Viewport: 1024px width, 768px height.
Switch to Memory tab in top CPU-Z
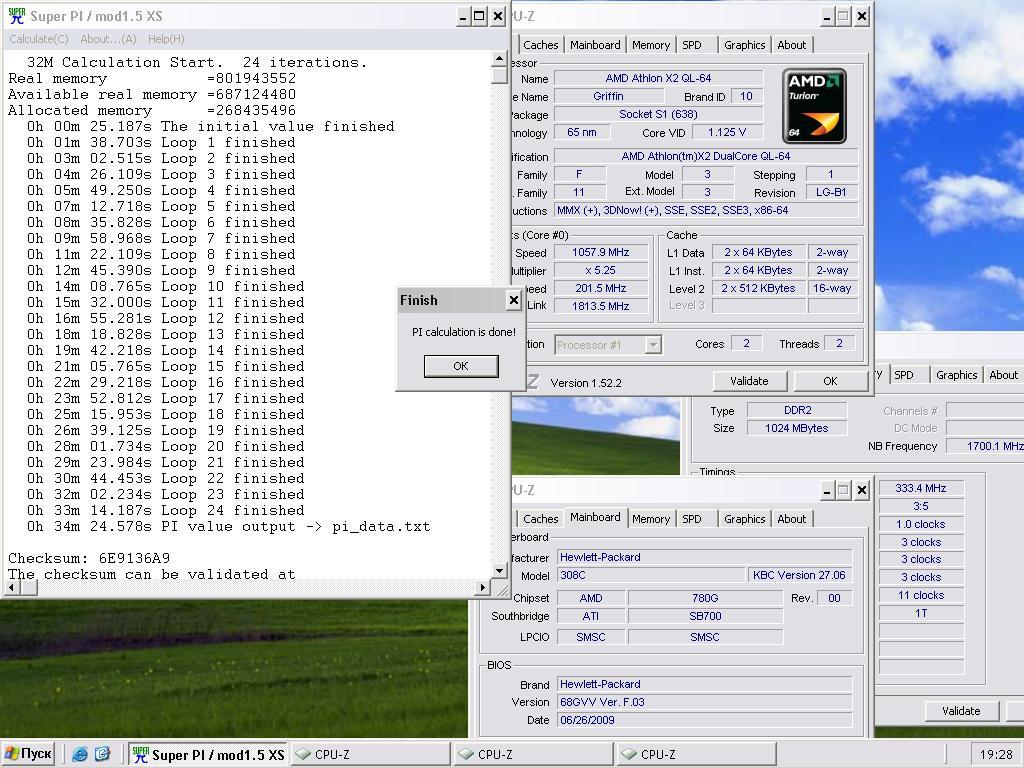tap(650, 45)
